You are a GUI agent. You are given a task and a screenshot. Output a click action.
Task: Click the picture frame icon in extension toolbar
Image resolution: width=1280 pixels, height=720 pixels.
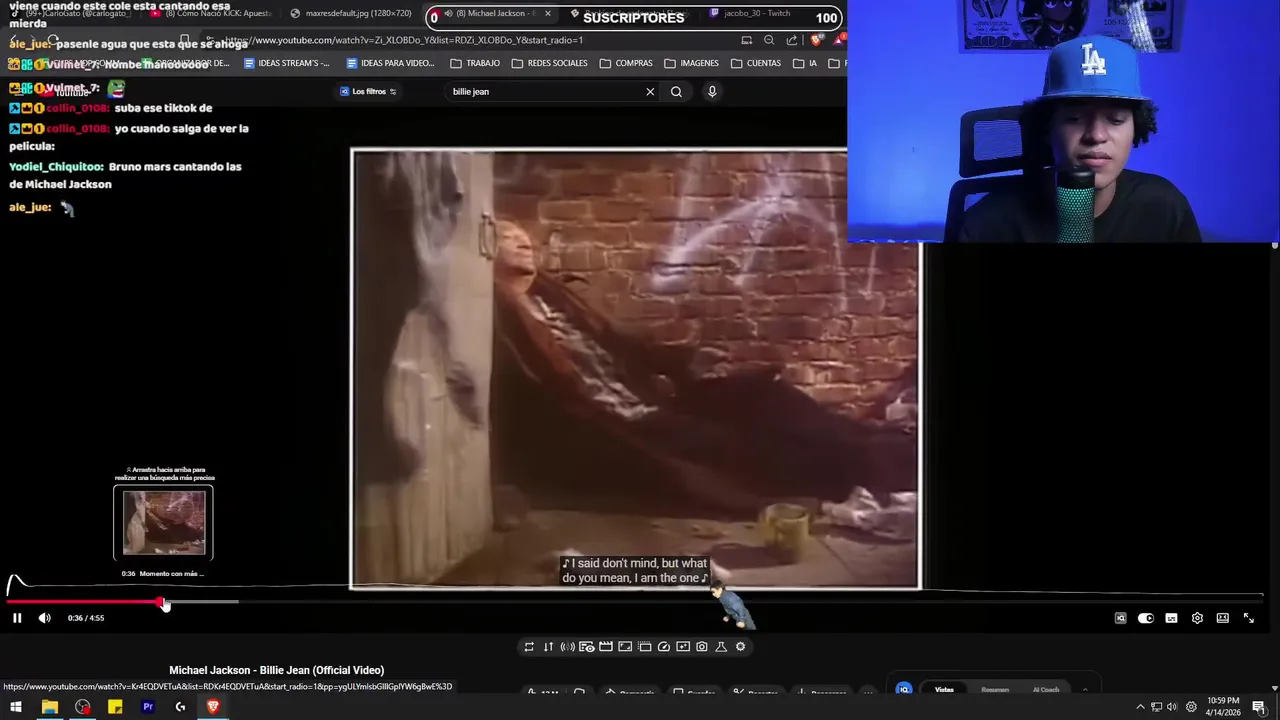[625, 647]
